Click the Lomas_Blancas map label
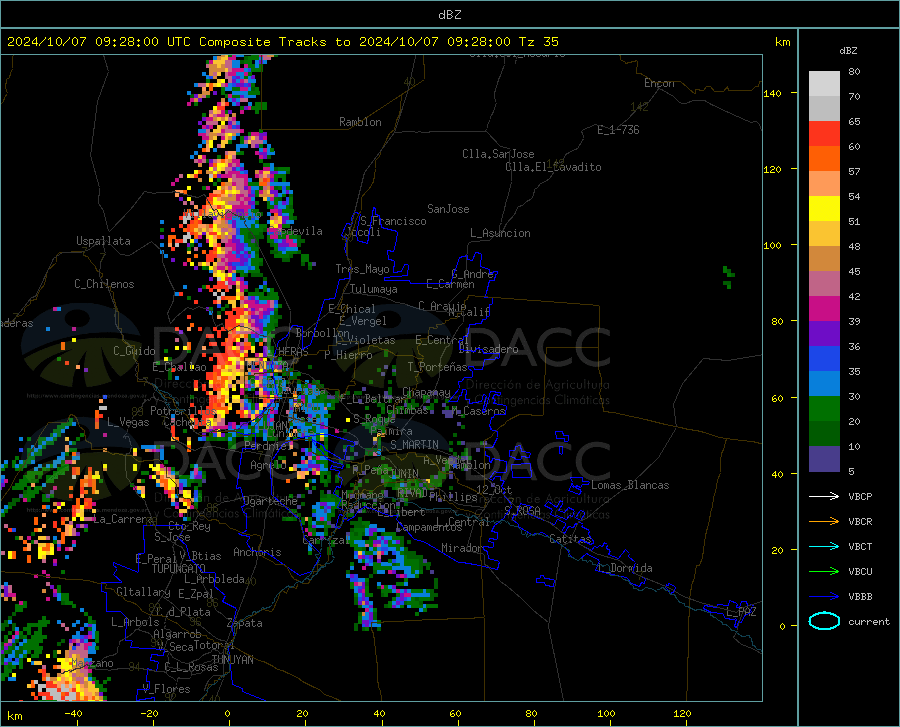Screen dimensions: 900x727 point(630,485)
